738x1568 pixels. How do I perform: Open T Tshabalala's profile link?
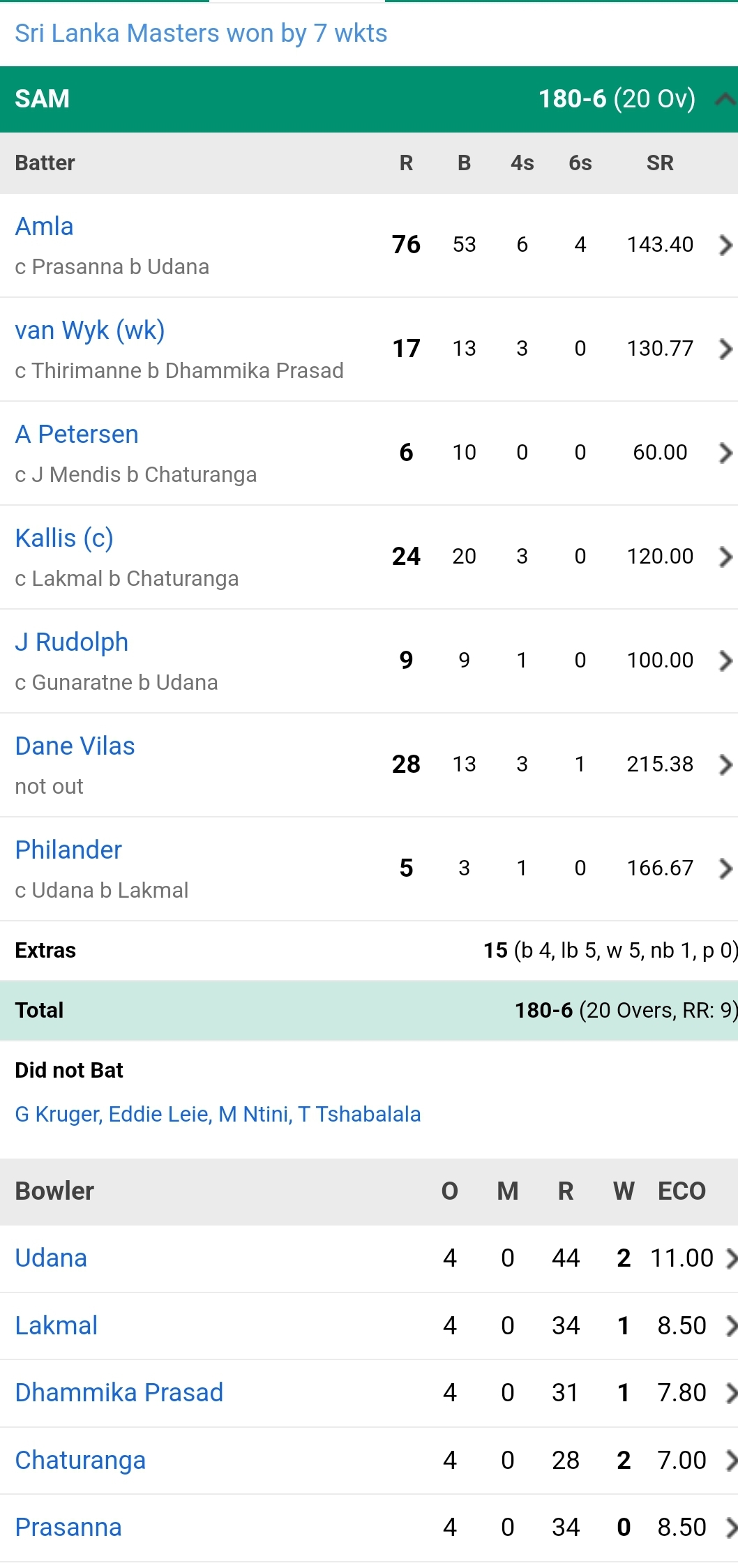click(359, 1115)
